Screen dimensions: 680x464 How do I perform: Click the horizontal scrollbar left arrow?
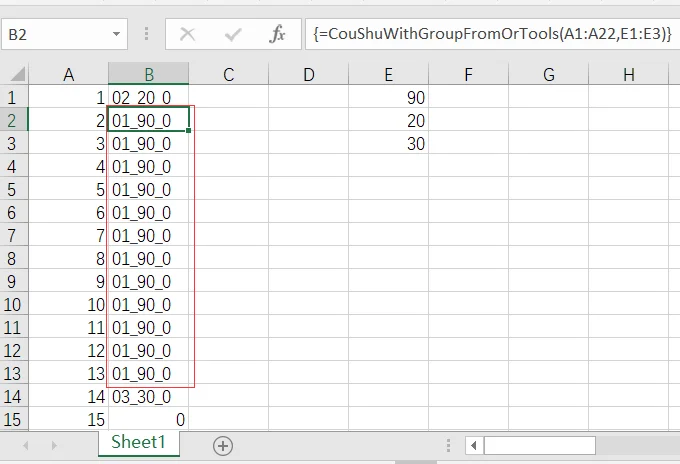[x=474, y=445]
